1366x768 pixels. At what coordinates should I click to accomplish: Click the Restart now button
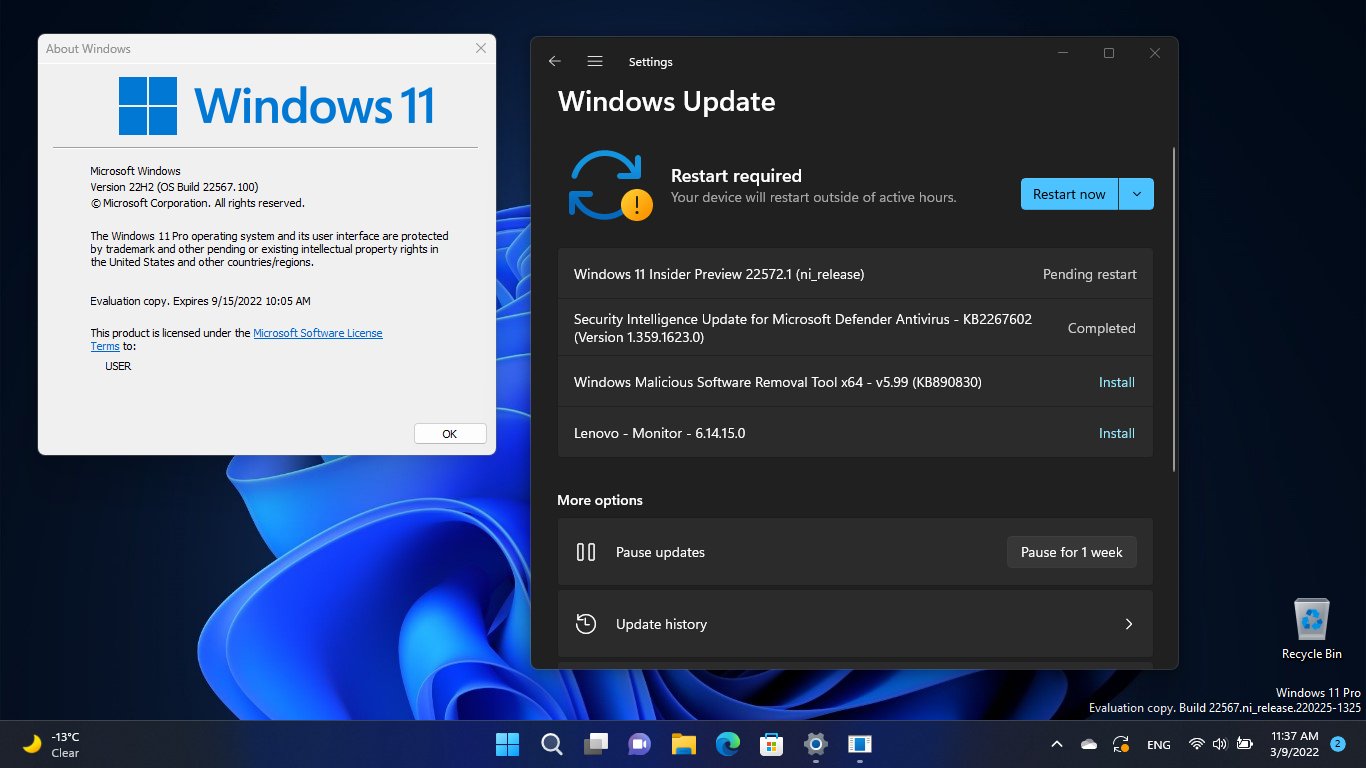[x=1069, y=194]
